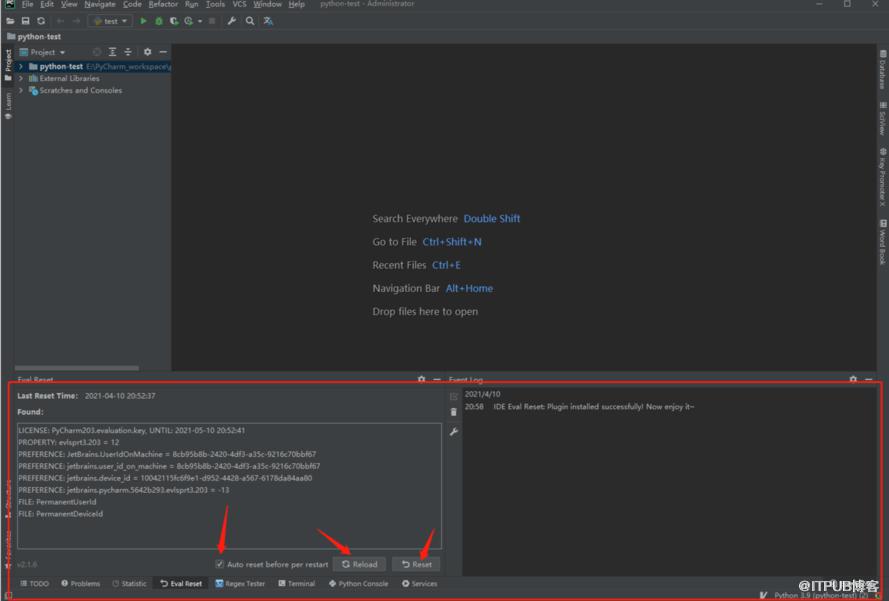889x601 pixels.
Task: Click the Reset button in Eval Reset
Action: pyautogui.click(x=417, y=564)
